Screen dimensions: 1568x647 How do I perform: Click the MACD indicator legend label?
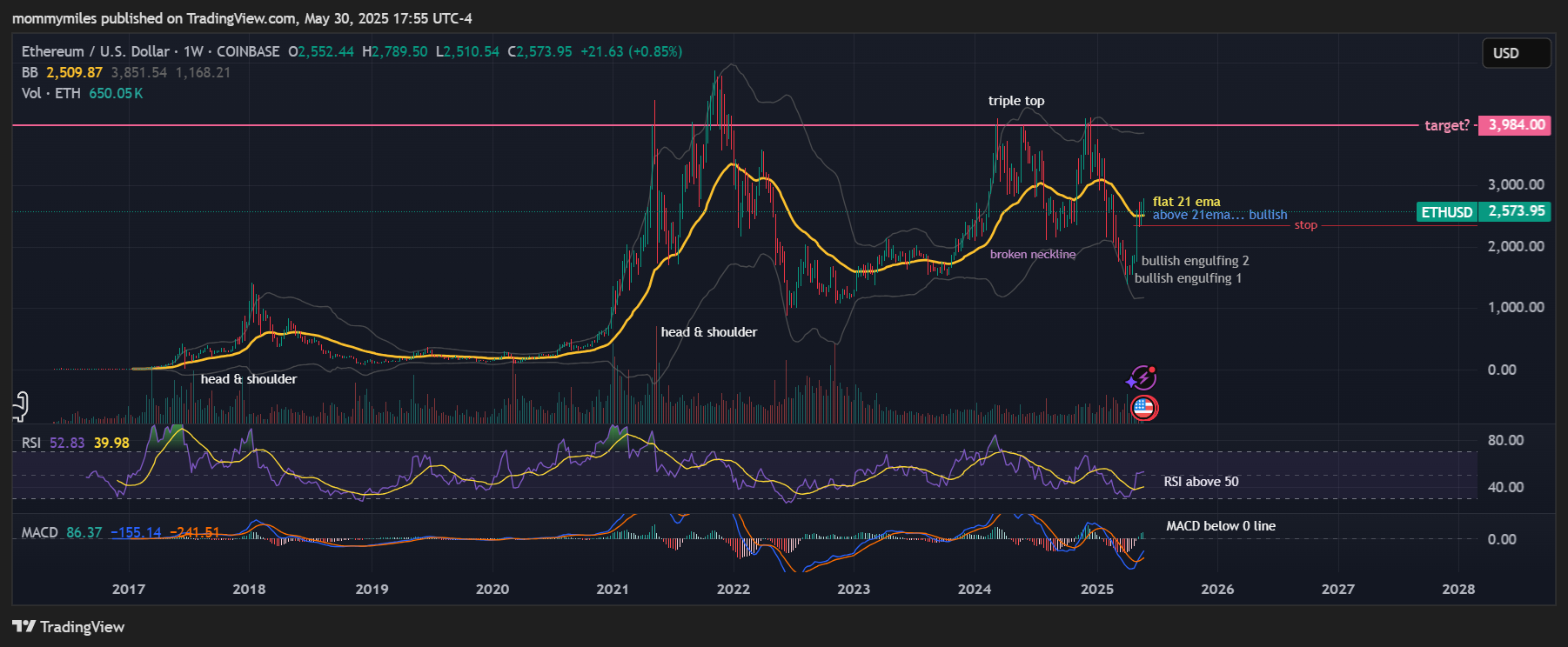tap(39, 532)
